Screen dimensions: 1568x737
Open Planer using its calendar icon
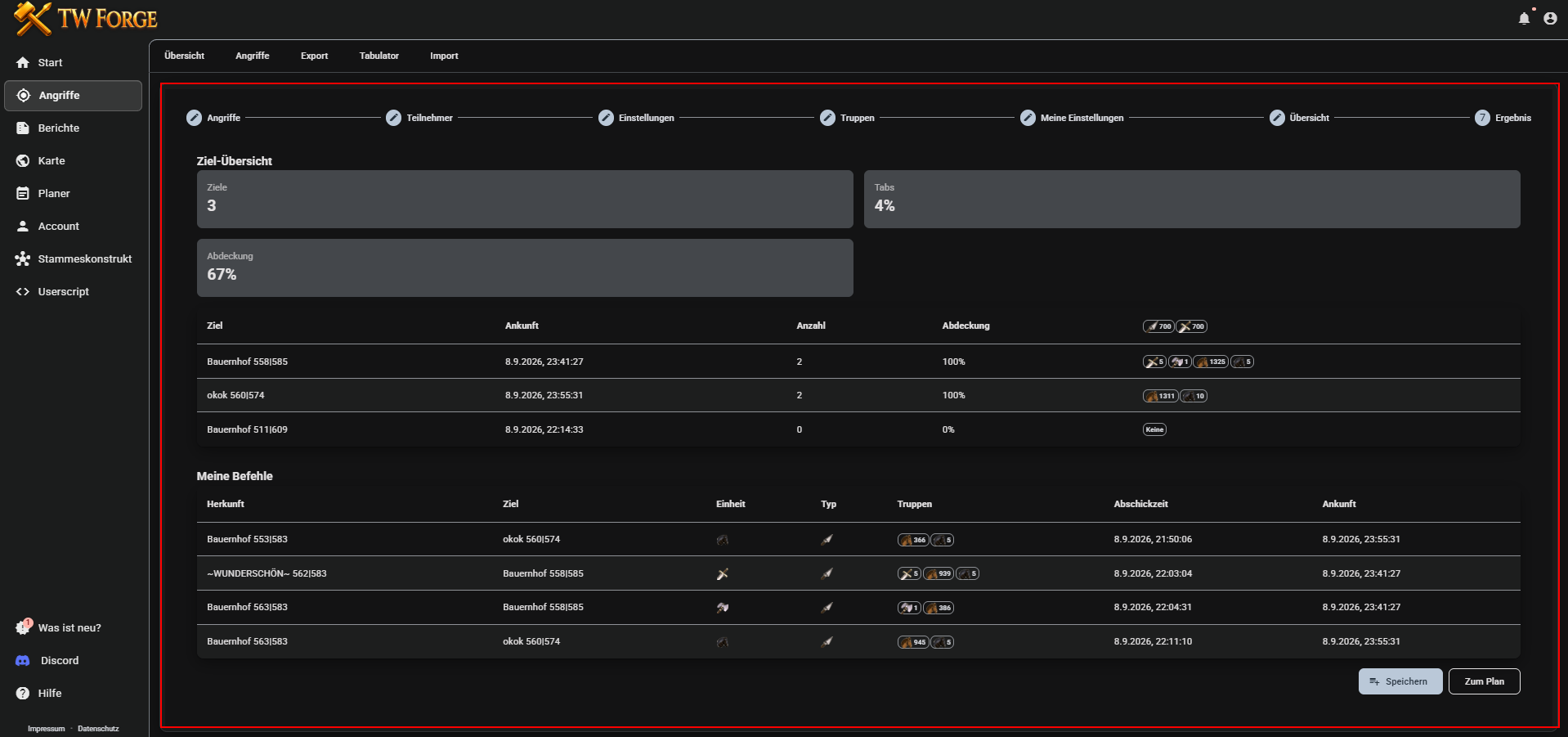point(23,194)
